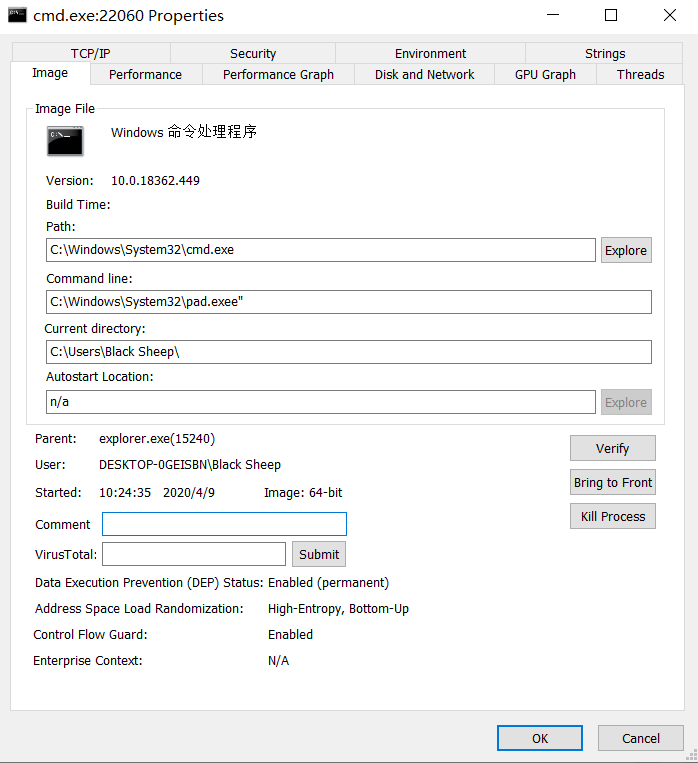
Task: Click Control Flow Guard Enabled value
Action: pos(291,635)
